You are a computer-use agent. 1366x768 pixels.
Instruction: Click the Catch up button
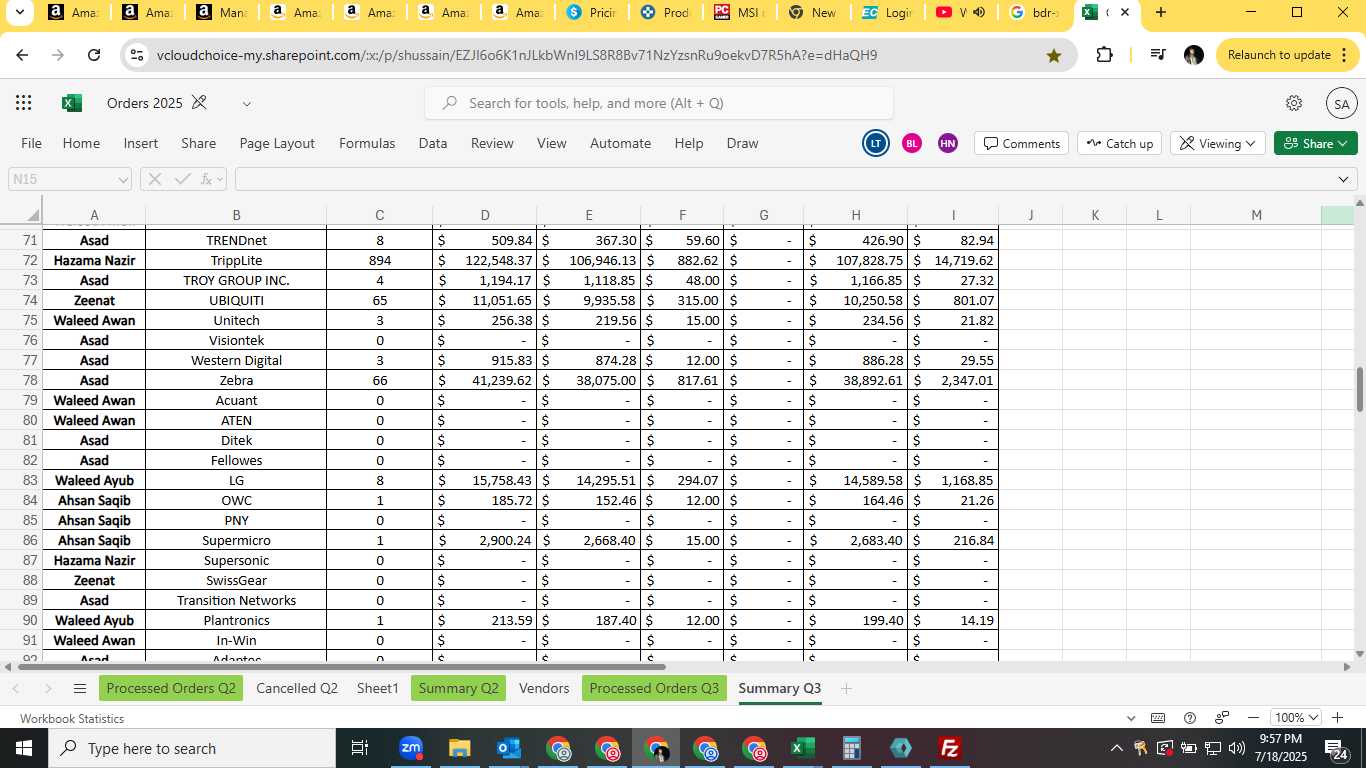[x=1121, y=143]
